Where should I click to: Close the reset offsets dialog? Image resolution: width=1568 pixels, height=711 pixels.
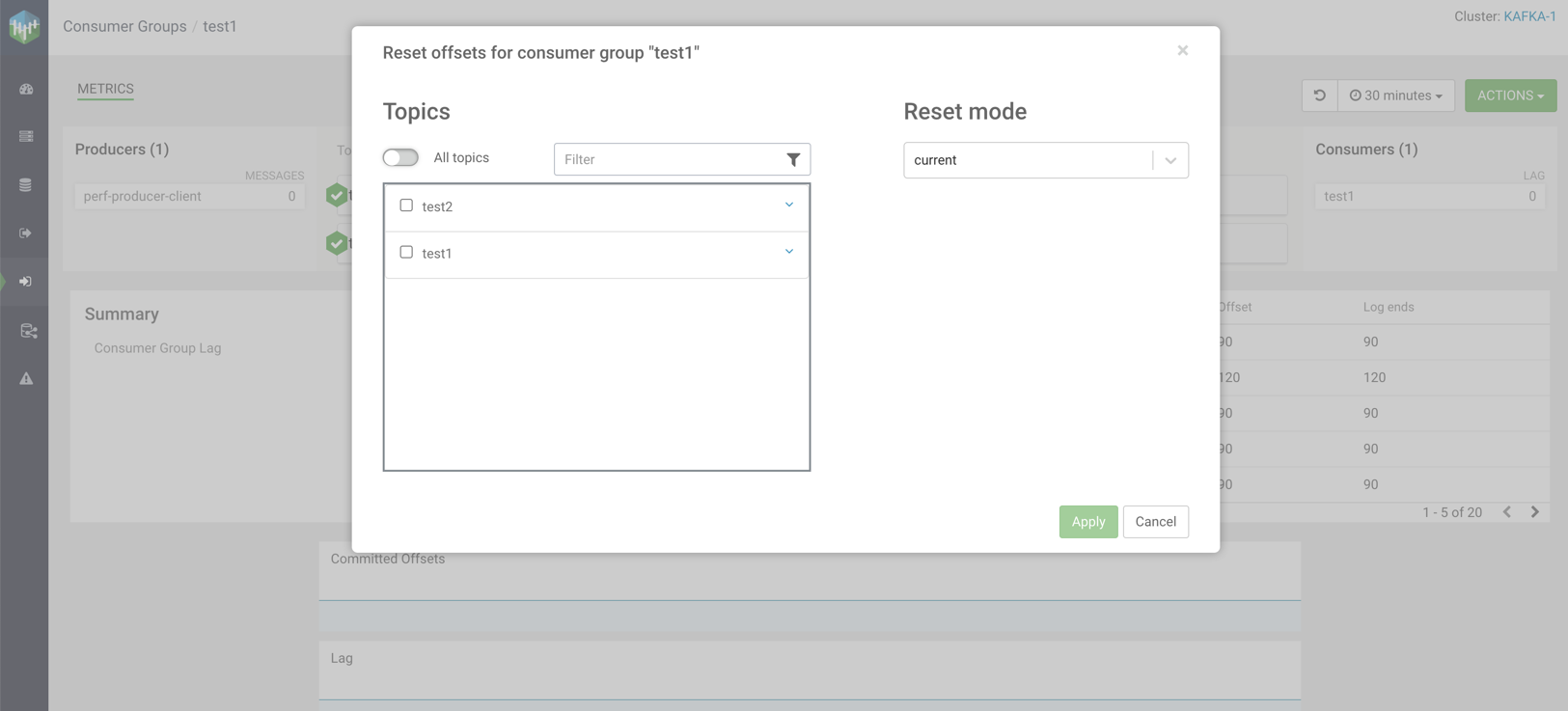coord(1182,51)
